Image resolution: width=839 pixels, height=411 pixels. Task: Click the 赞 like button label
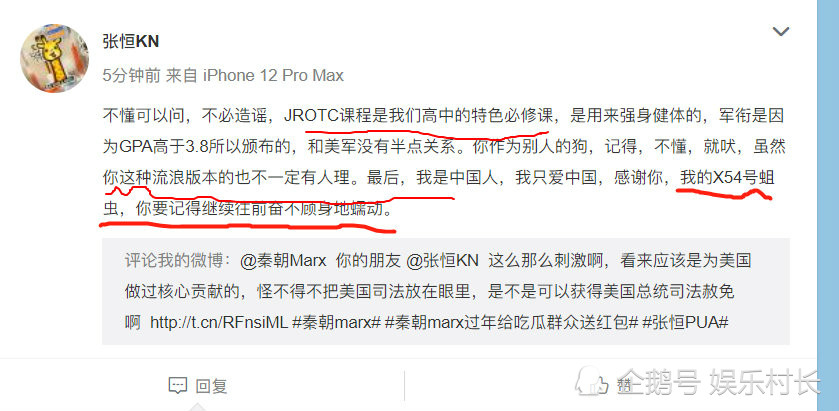[x=624, y=386]
